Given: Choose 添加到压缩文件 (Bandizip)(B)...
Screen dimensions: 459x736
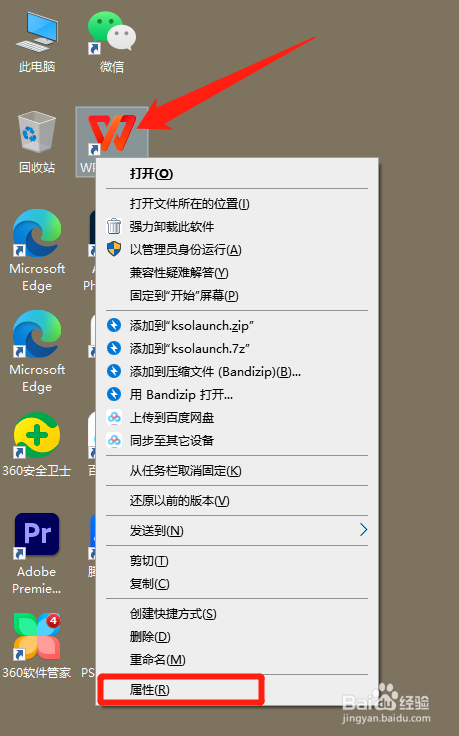Looking at the screenshot, I should pyautogui.click(x=237, y=371).
